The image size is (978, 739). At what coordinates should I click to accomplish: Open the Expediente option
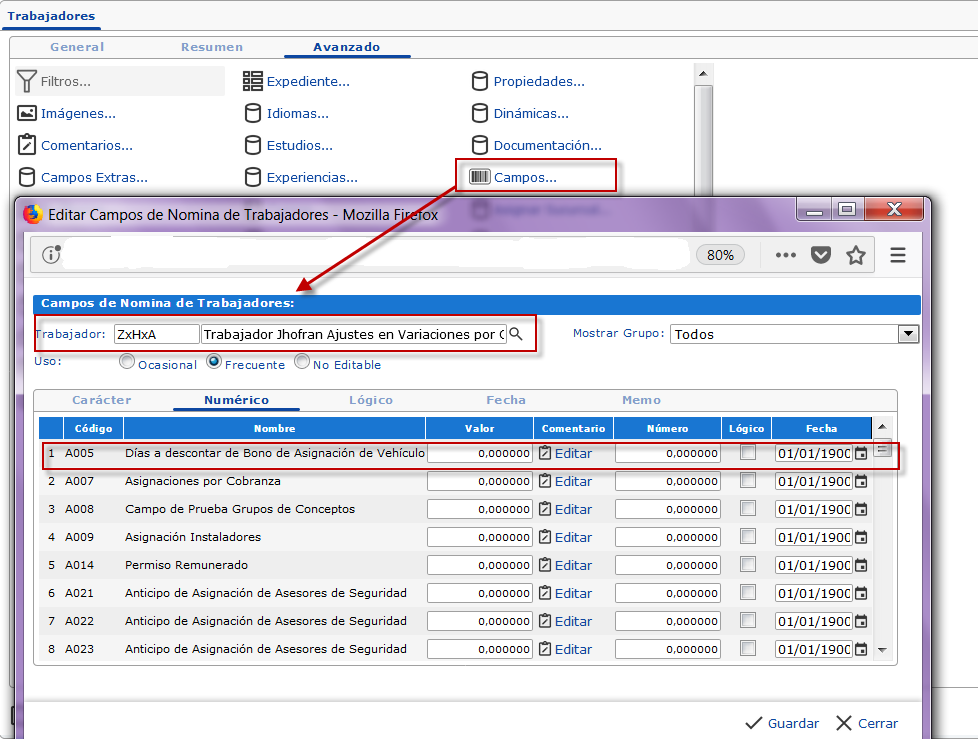[x=307, y=82]
